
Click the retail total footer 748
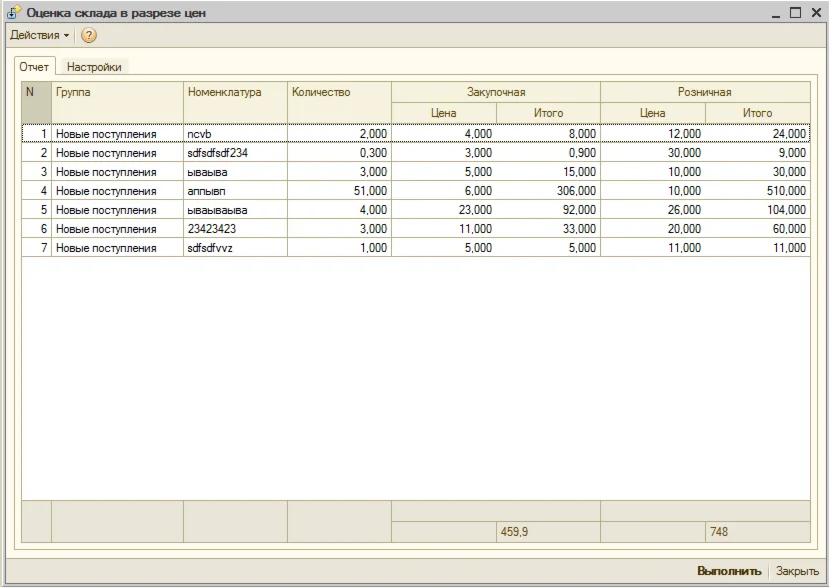(x=756, y=532)
